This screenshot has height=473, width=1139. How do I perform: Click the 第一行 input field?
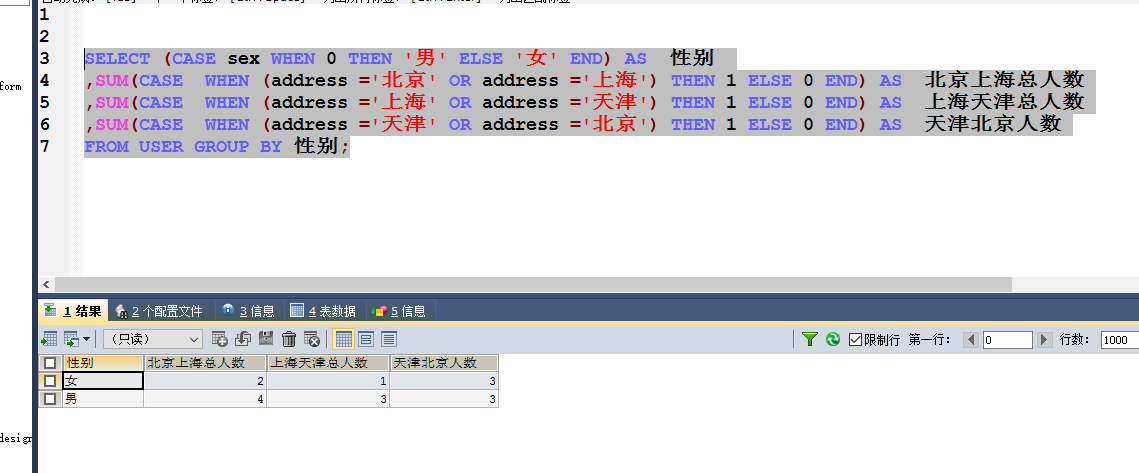click(x=1008, y=339)
